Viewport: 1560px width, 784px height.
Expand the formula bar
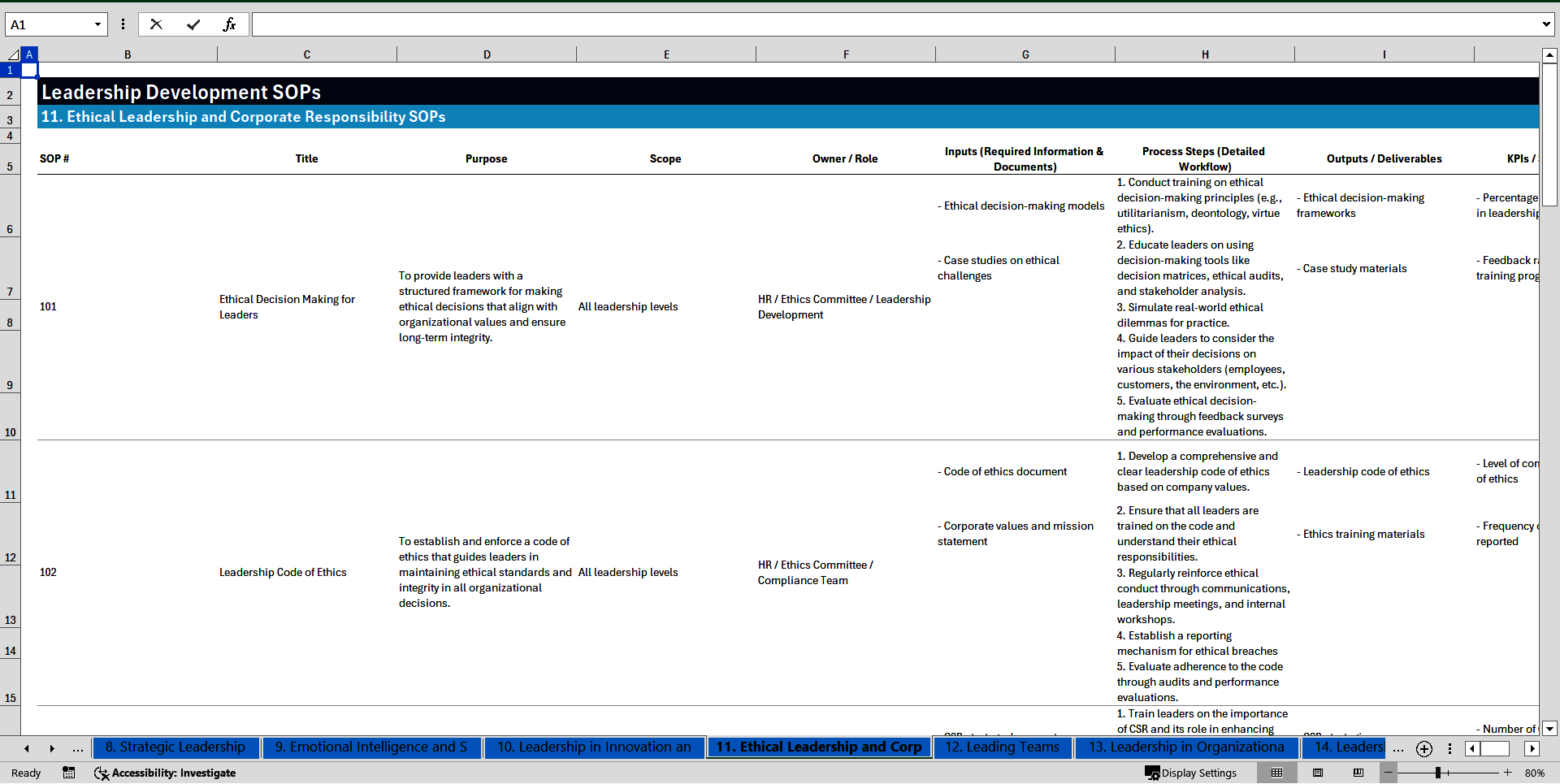point(1545,24)
